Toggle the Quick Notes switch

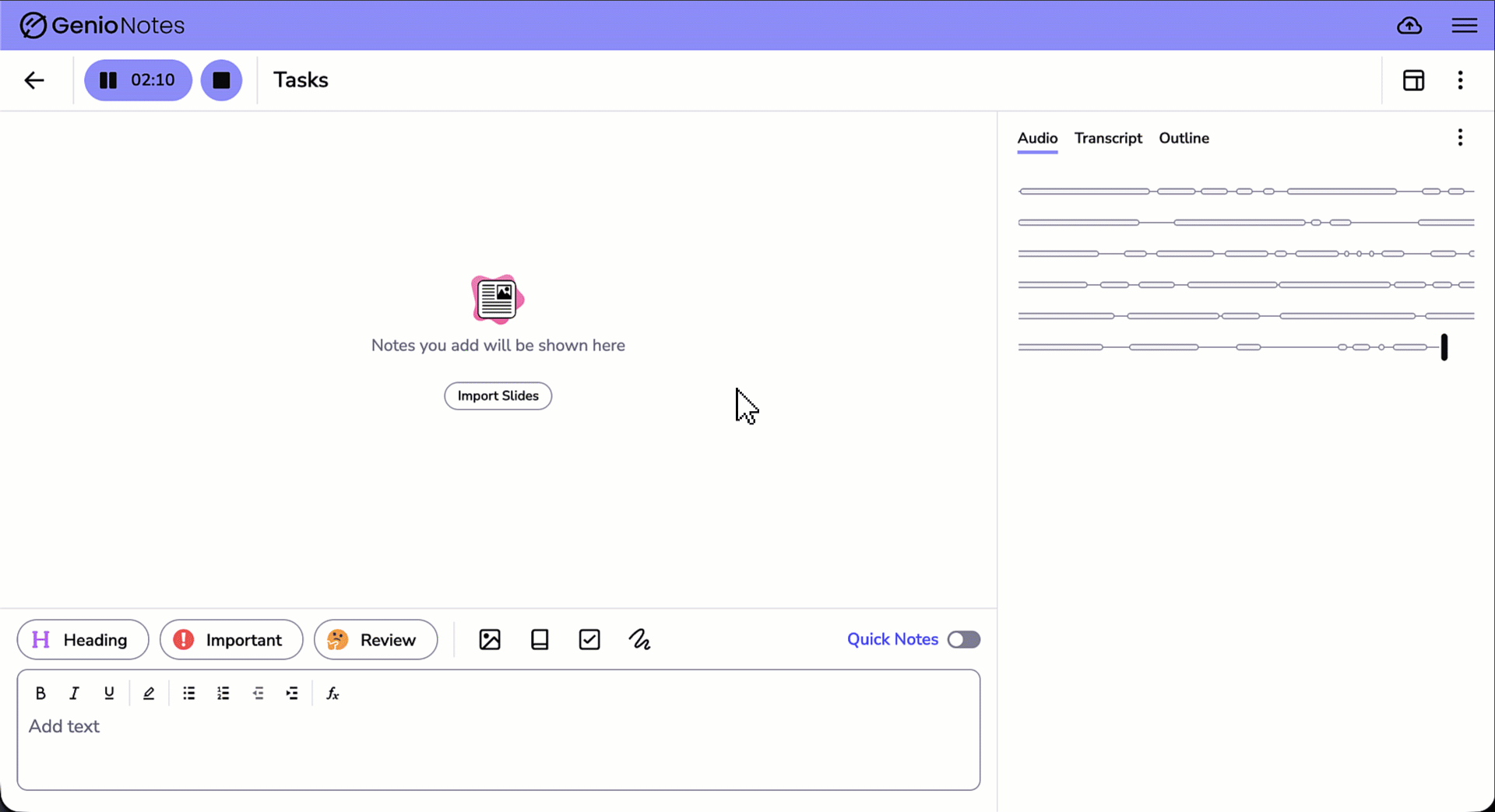click(964, 640)
